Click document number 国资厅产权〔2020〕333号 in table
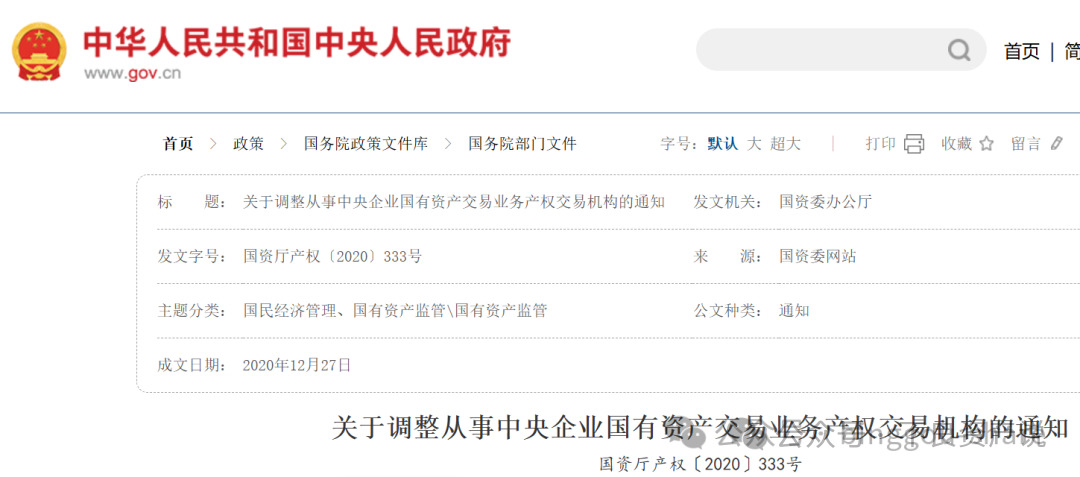This screenshot has width=1080, height=477. [332, 257]
